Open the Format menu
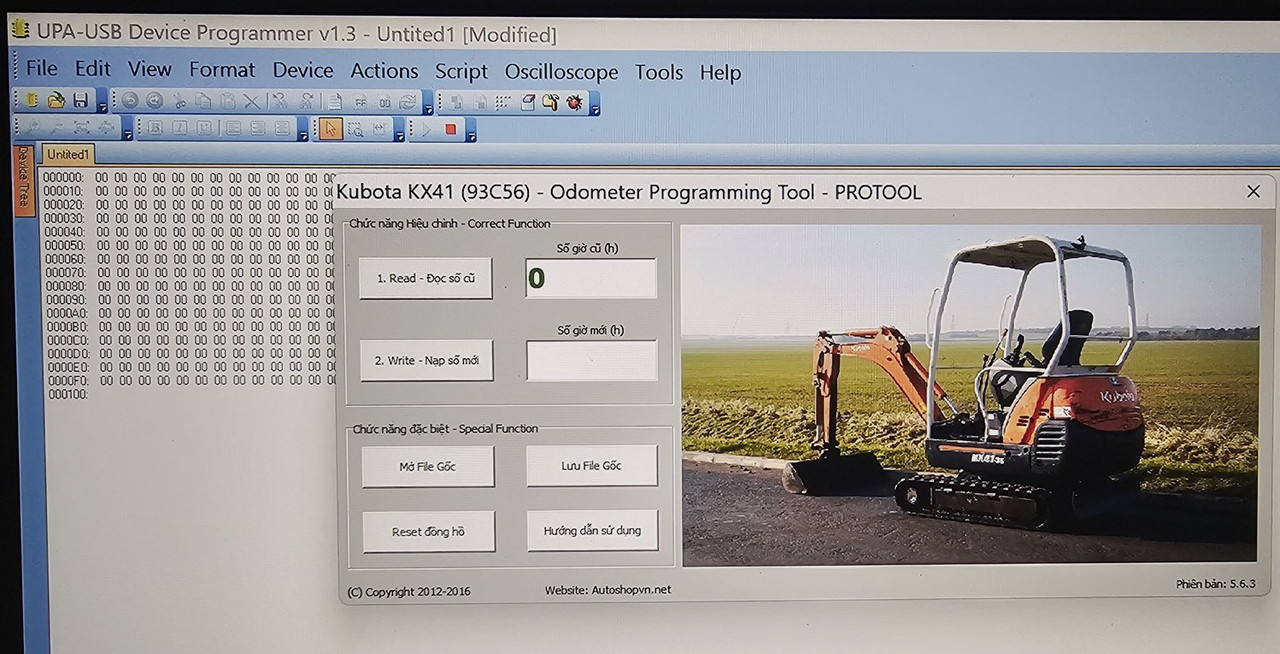This screenshot has height=654, width=1280. [222, 70]
